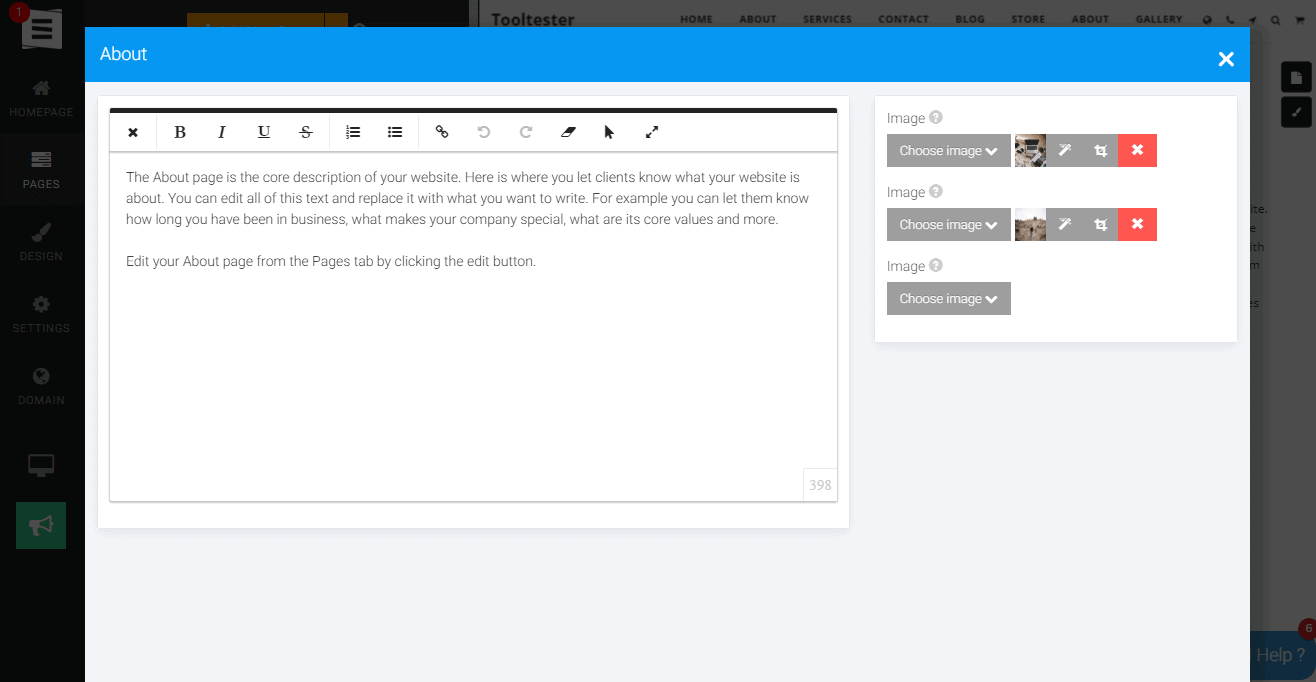This screenshot has width=1316, height=682.
Task: Apply underline formatting
Action: (x=264, y=132)
